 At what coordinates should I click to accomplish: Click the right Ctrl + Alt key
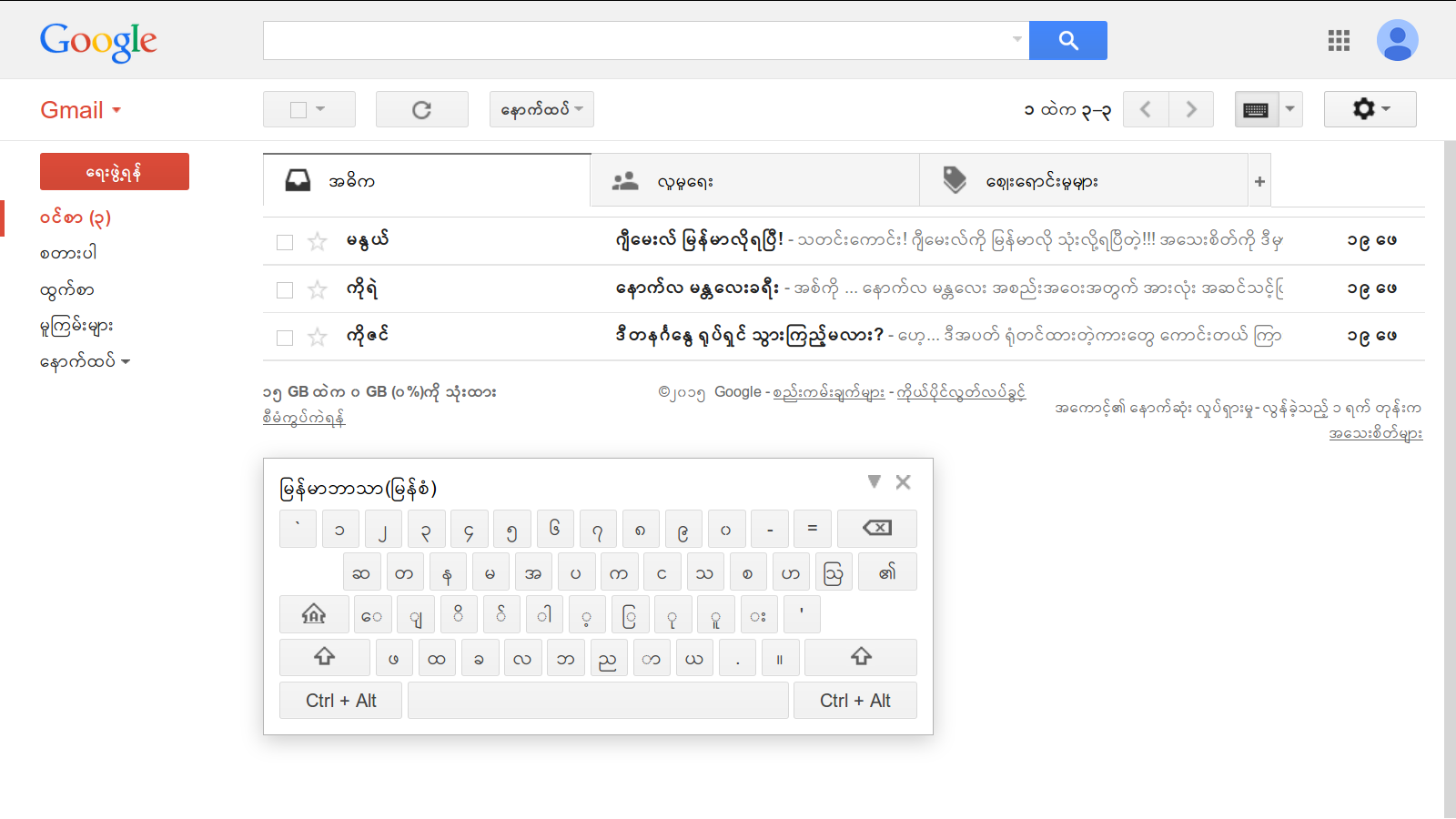tap(855, 701)
